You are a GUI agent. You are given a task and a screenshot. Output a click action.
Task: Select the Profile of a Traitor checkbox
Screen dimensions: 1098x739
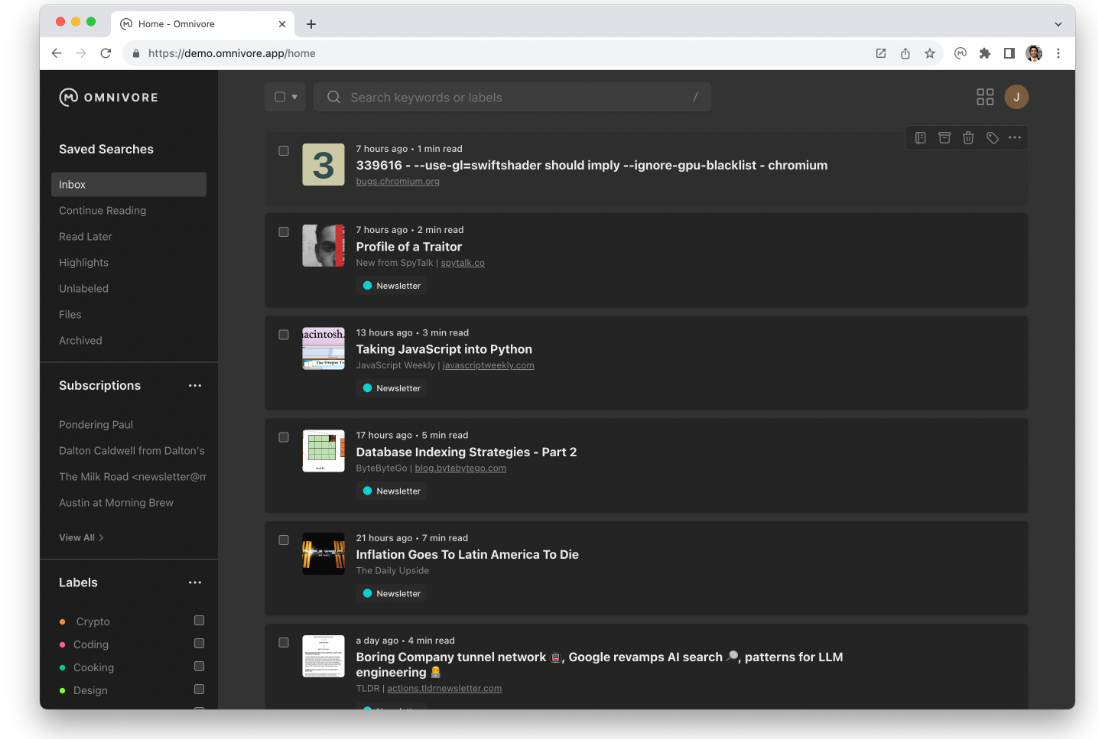pyautogui.click(x=284, y=232)
